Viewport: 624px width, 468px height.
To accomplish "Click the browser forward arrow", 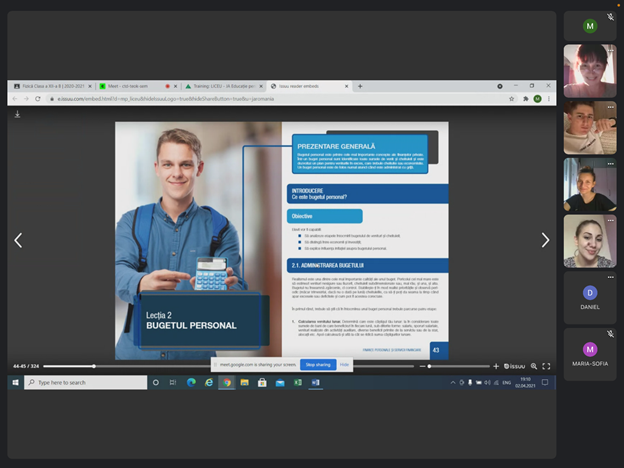I will point(26,99).
